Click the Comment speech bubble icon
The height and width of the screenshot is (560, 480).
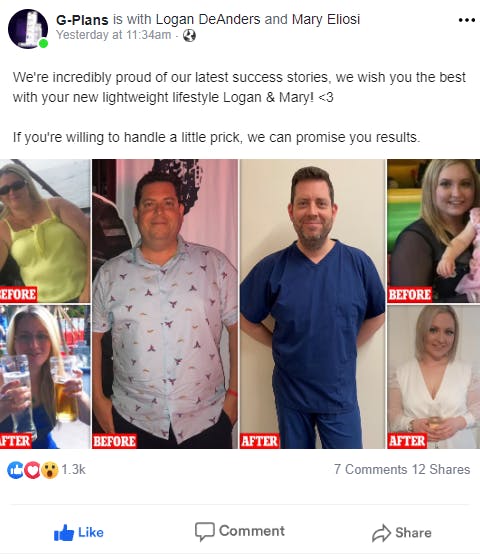[x=205, y=531]
